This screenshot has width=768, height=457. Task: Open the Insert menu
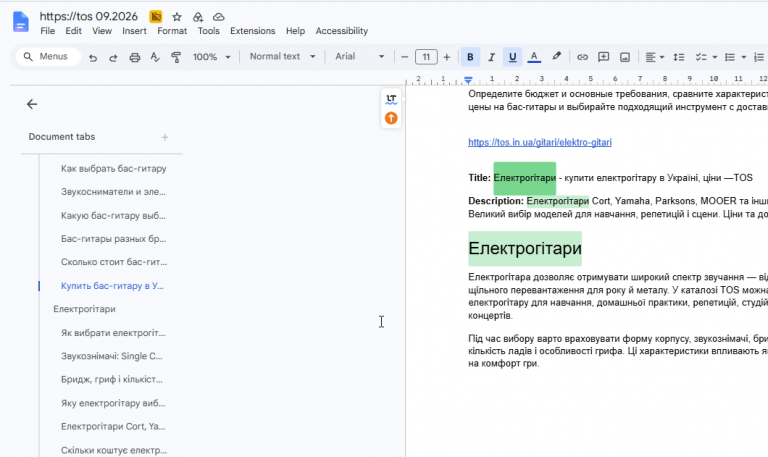(134, 31)
